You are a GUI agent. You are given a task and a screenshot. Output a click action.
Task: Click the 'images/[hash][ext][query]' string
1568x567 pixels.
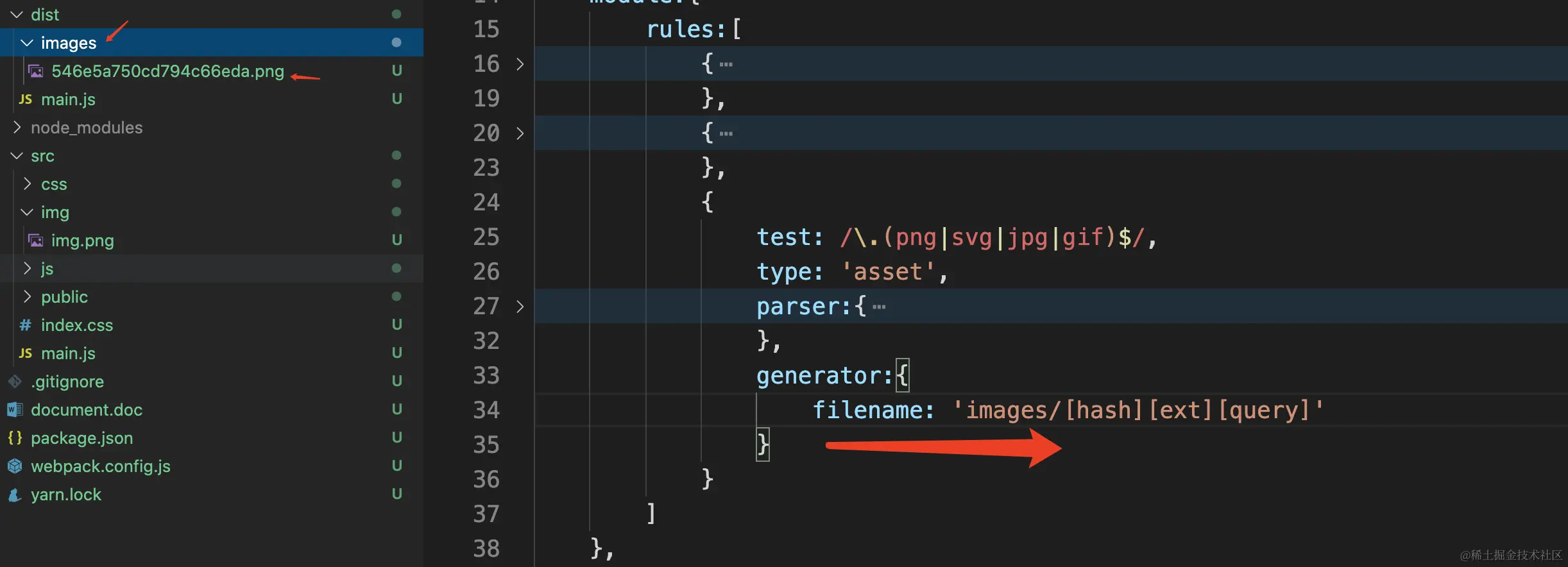(1139, 410)
